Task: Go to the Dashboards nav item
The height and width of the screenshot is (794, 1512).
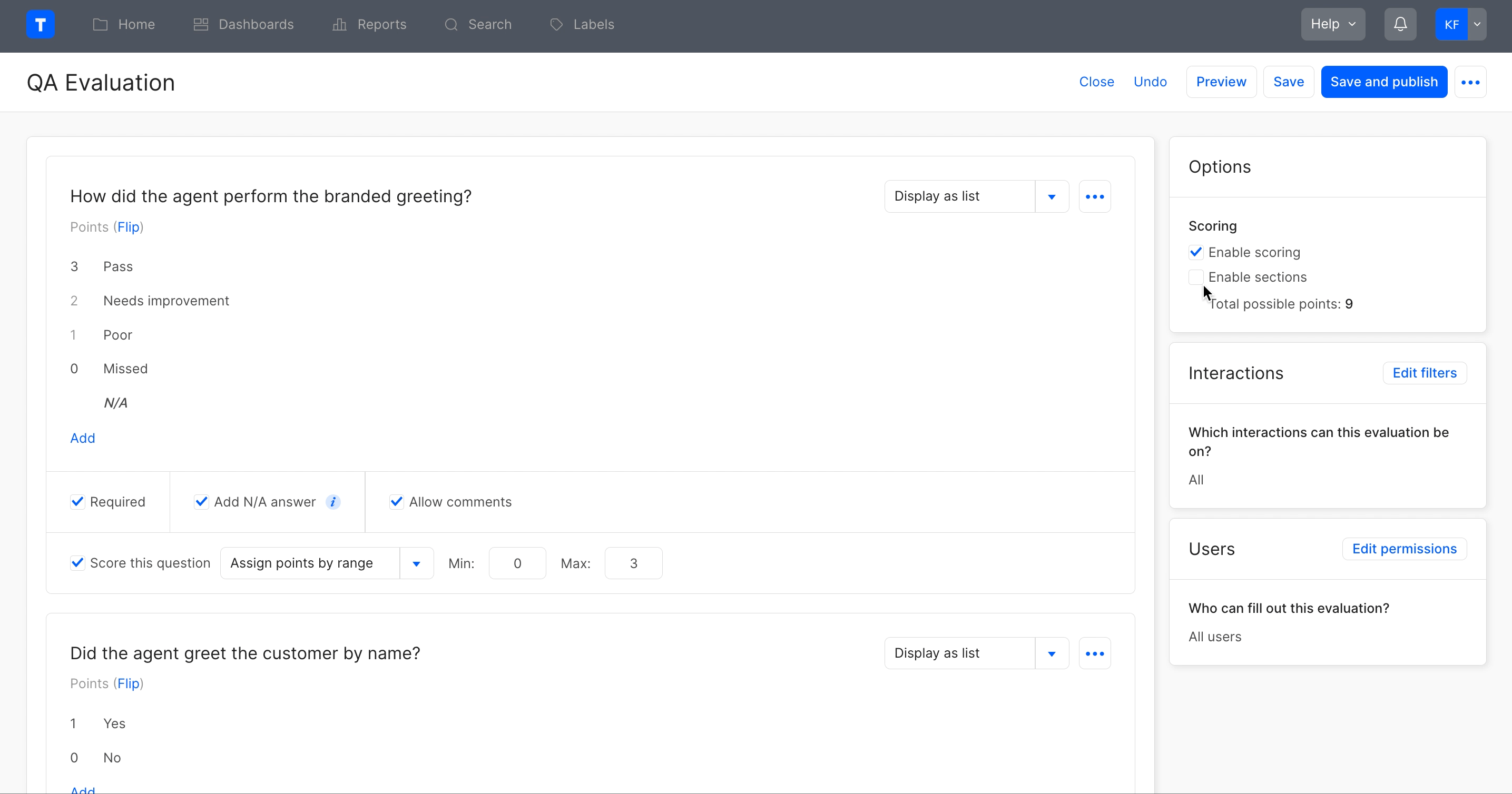Action: point(243,25)
